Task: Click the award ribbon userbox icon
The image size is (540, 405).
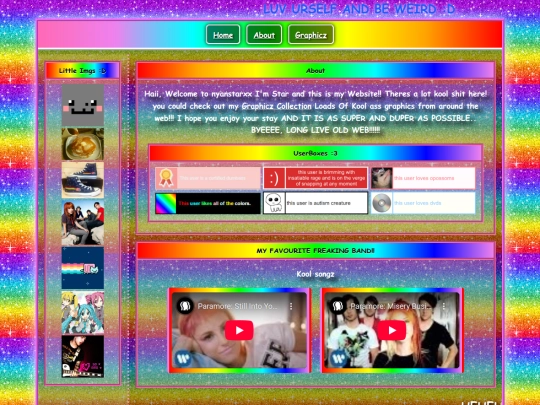Action: pos(166,178)
